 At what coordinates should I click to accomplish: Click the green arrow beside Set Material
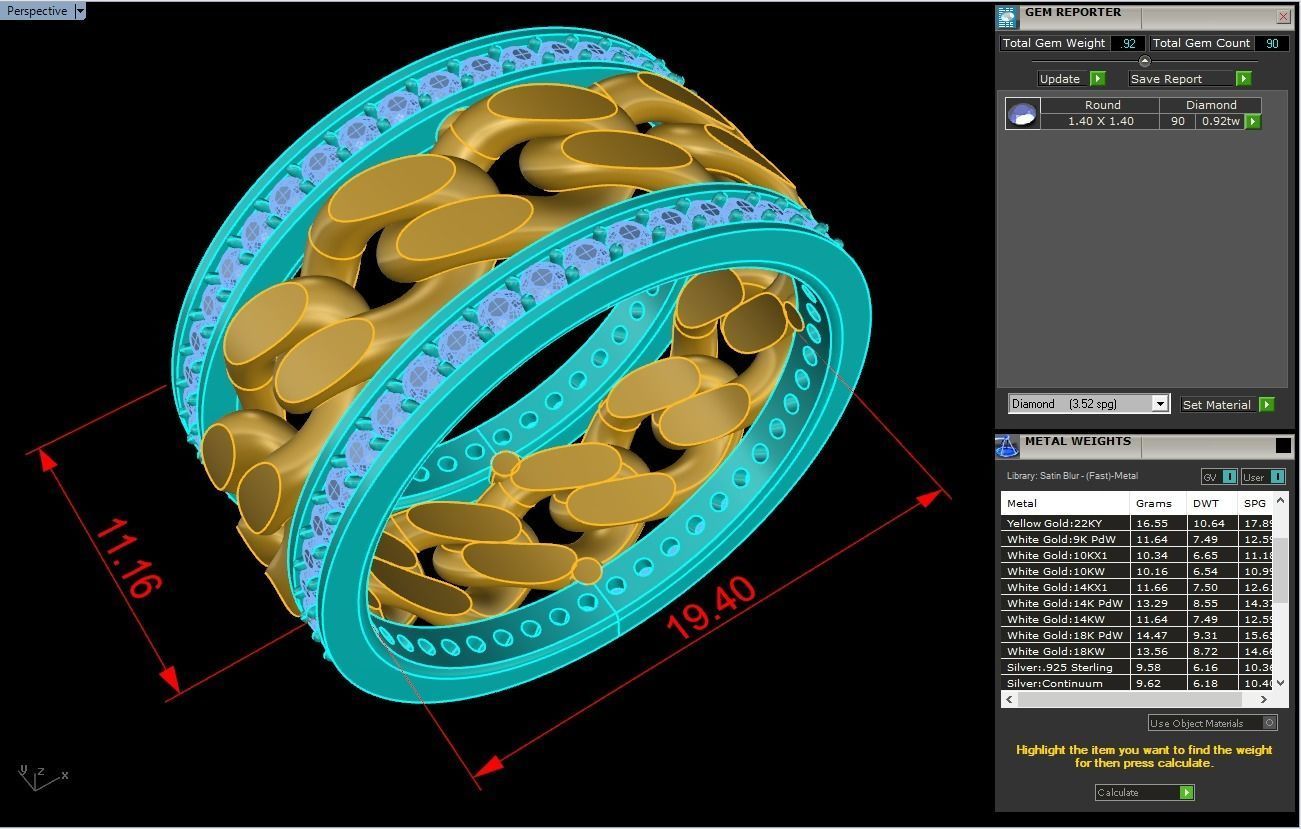tap(1267, 405)
